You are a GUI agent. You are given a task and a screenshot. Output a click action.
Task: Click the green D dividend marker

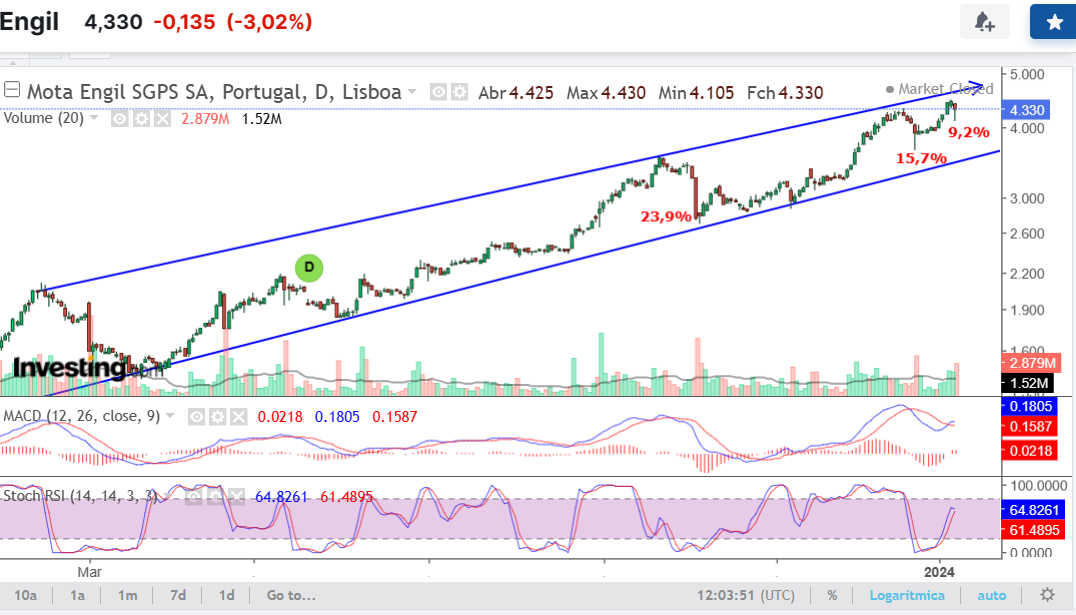(x=309, y=268)
